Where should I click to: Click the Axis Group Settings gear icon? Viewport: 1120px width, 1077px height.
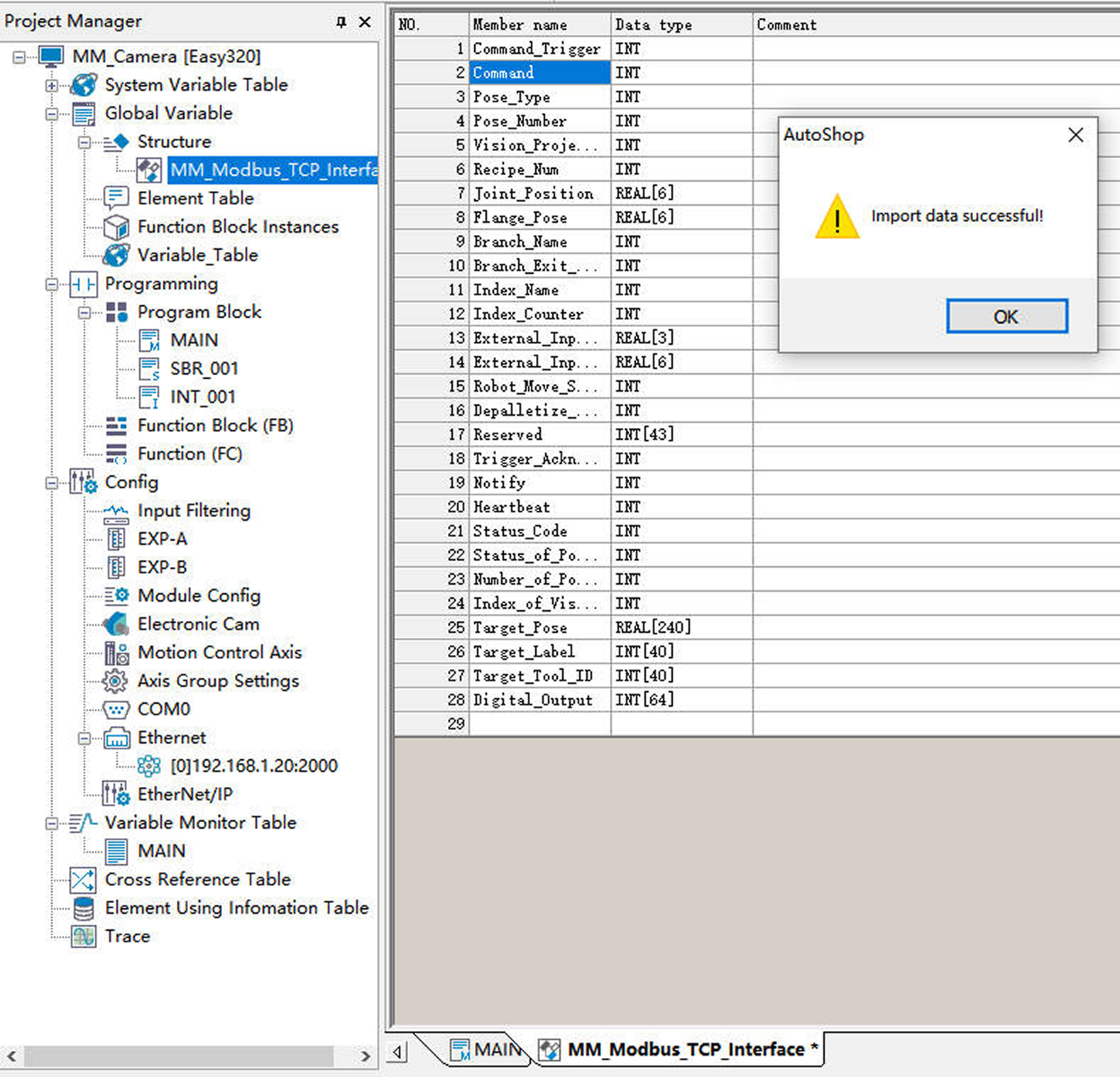point(115,681)
